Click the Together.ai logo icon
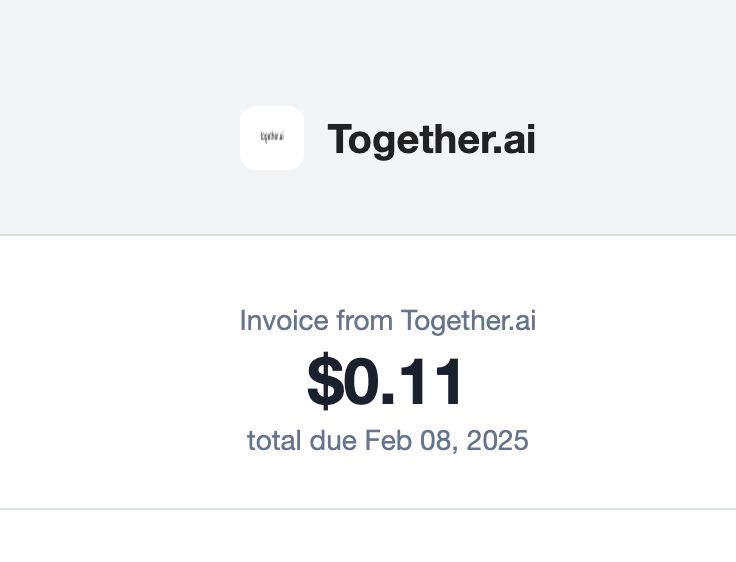 [272, 138]
